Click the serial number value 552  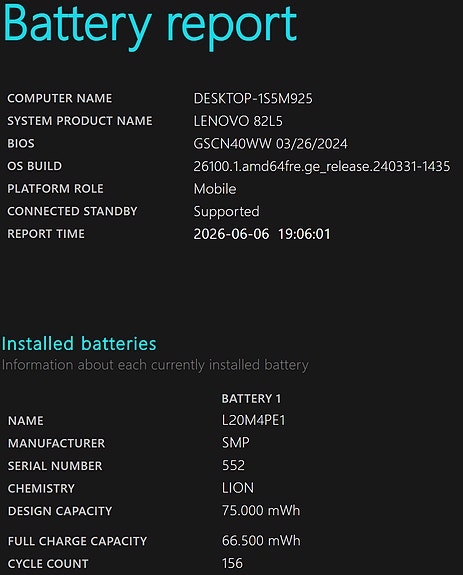pos(233,465)
